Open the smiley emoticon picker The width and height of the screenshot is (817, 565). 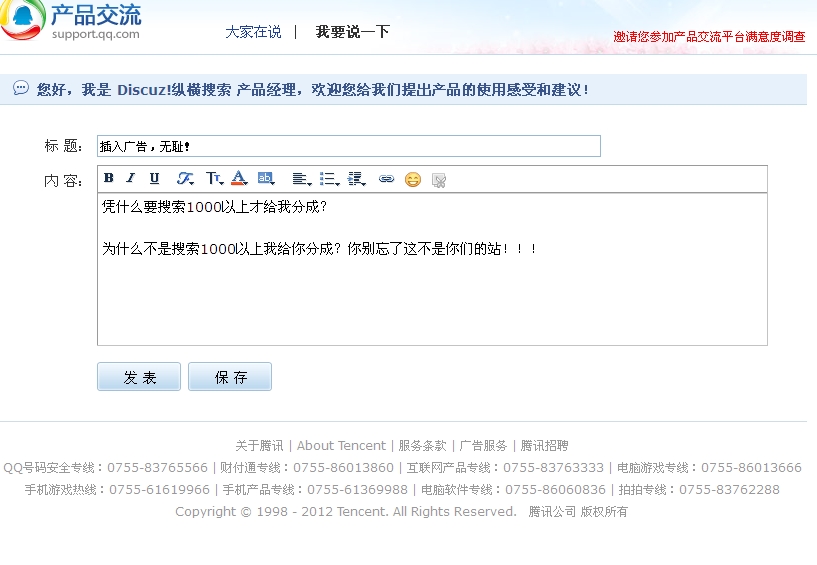(413, 179)
